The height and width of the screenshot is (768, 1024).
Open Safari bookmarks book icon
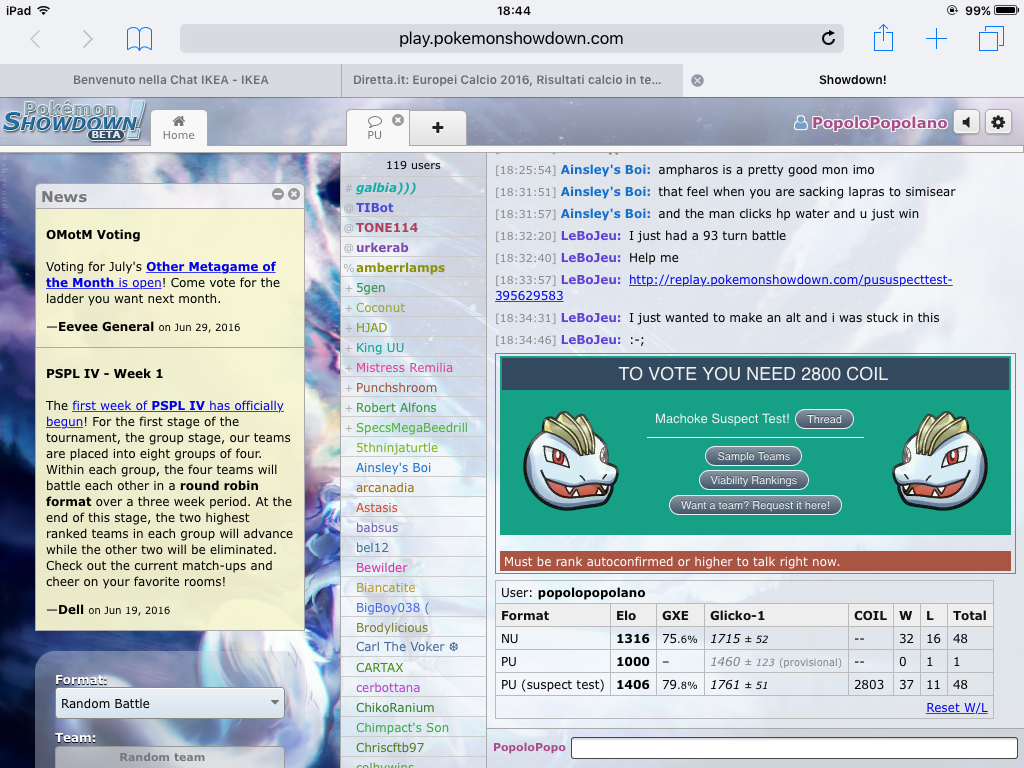139,39
